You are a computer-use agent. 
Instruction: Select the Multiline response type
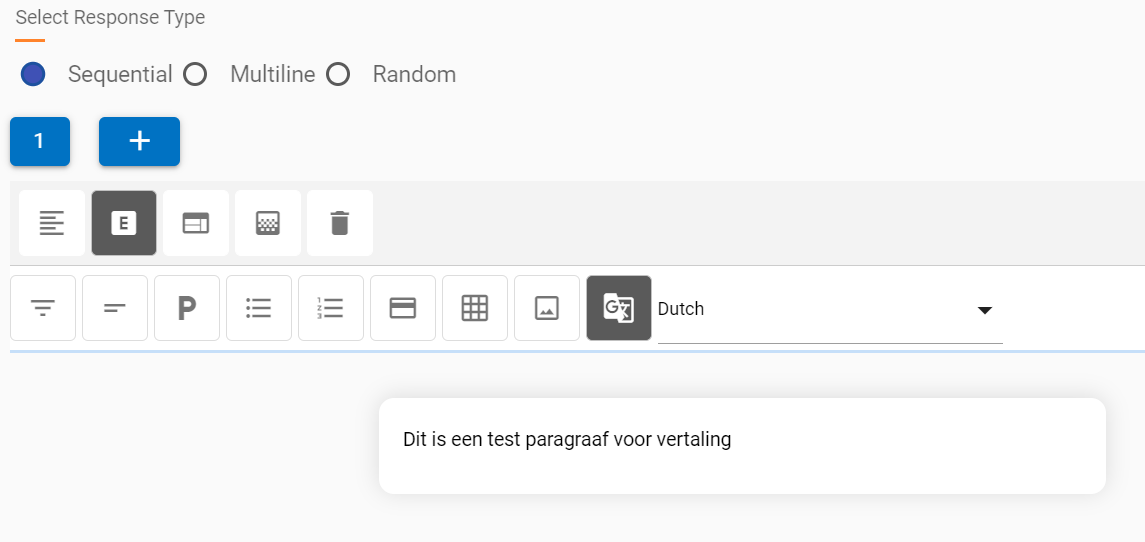196,74
